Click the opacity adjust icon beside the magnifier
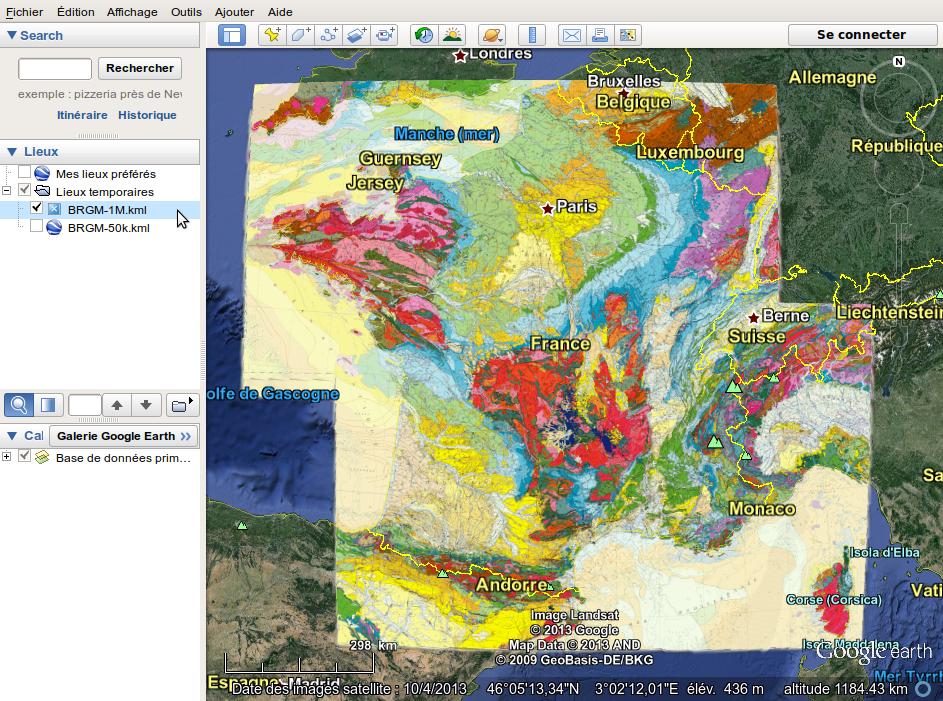 (x=48, y=405)
